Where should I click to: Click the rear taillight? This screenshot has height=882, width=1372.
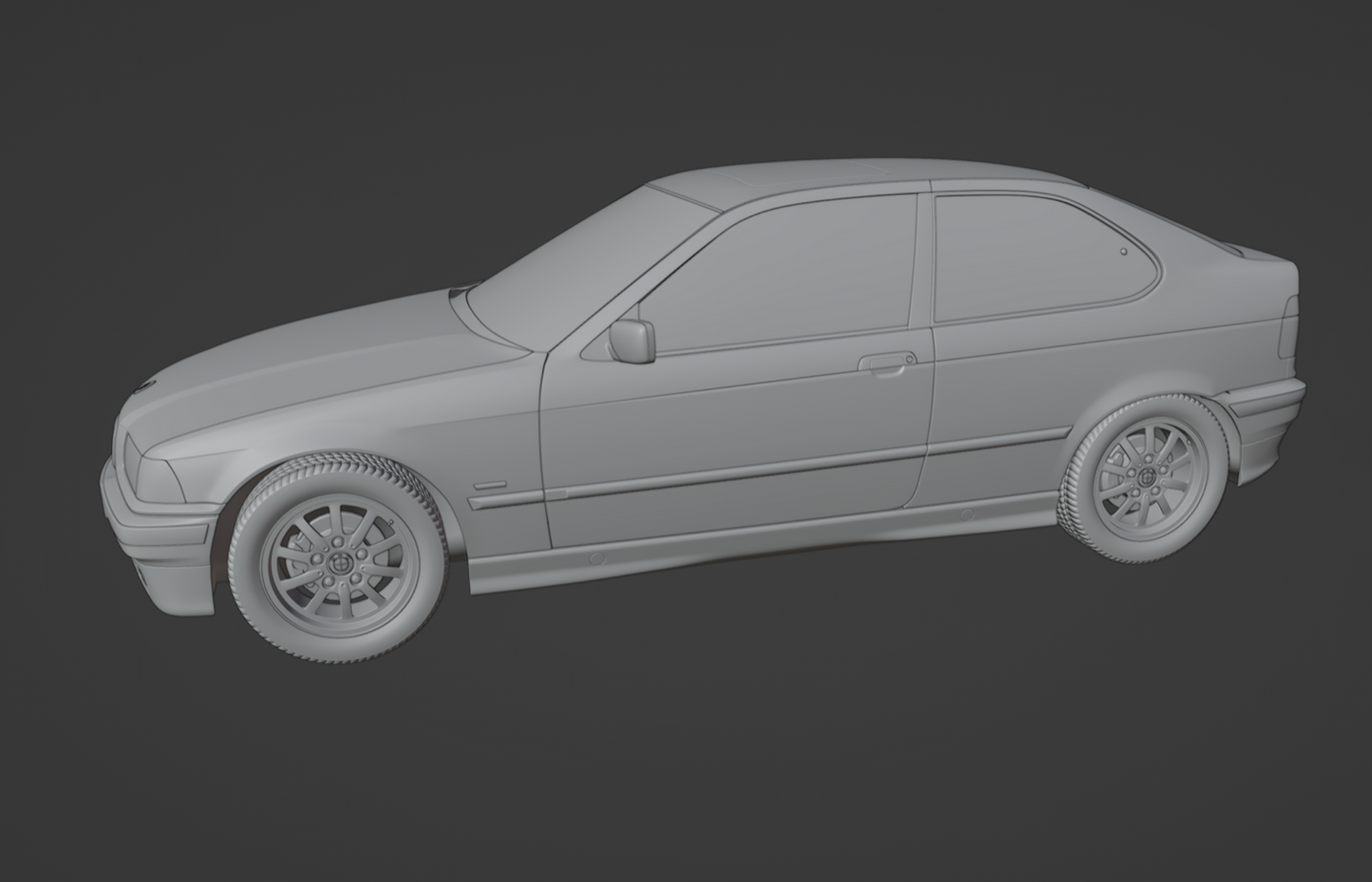click(x=1289, y=328)
